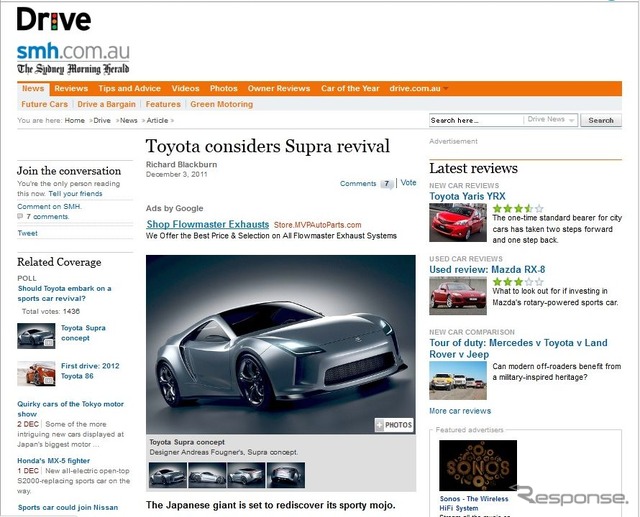Viewport: 640px width, 517px height.
Task: Click author name Richard Blackburn
Action: point(182,164)
